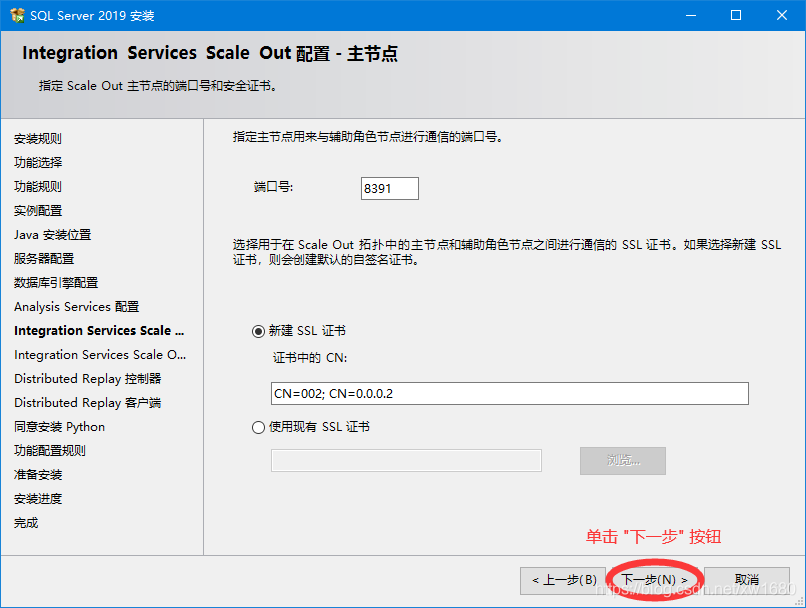This screenshot has height=608, width=806.
Task: Close the SQL Server 2019 setup window
Action: [x=782, y=15]
